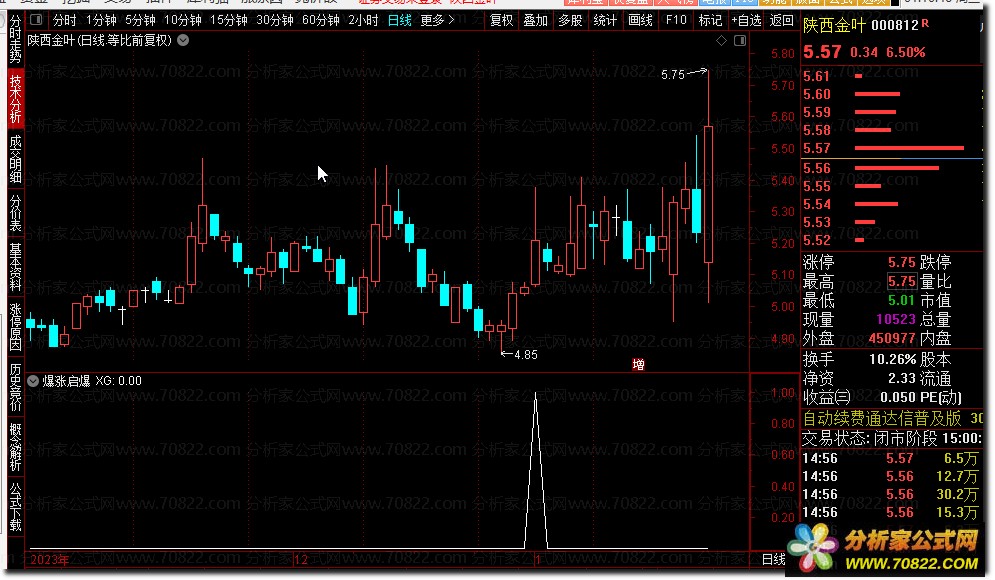Click the 2023年 date axis label
This screenshot has height=580, width=995.
click(x=49, y=560)
